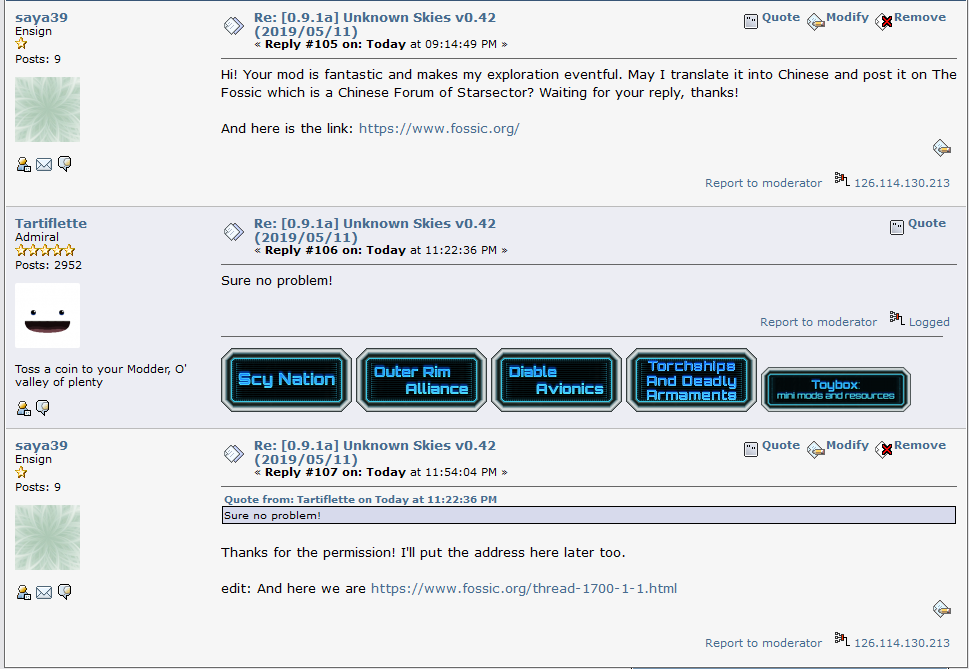Open the Diable Avionics banner

(556, 380)
